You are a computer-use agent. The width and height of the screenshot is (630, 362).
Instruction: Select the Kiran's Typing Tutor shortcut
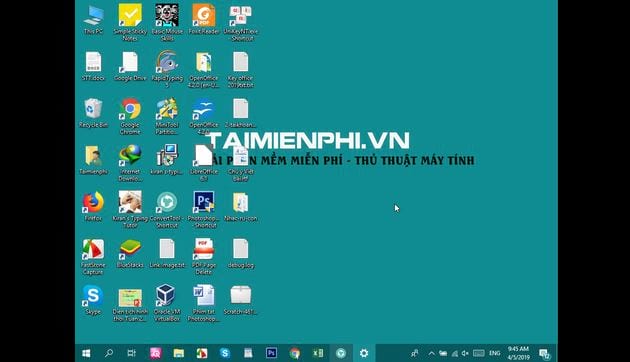pos(130,209)
